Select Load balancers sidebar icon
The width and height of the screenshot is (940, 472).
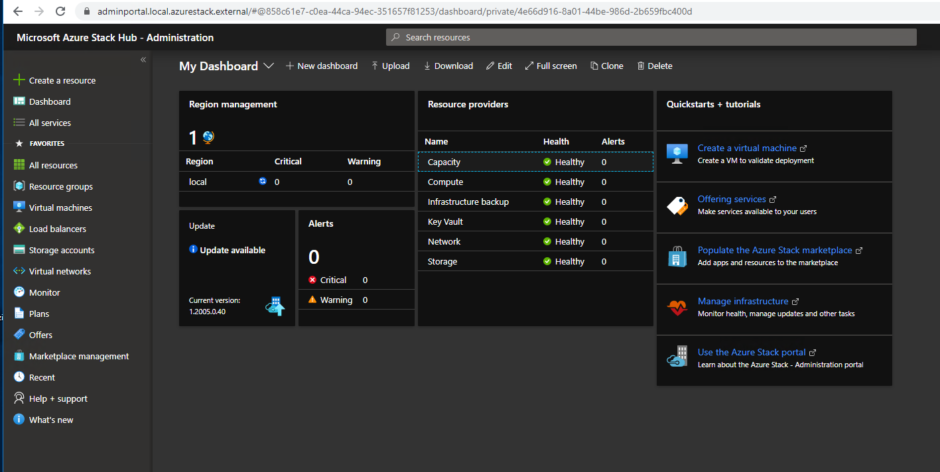[19, 229]
